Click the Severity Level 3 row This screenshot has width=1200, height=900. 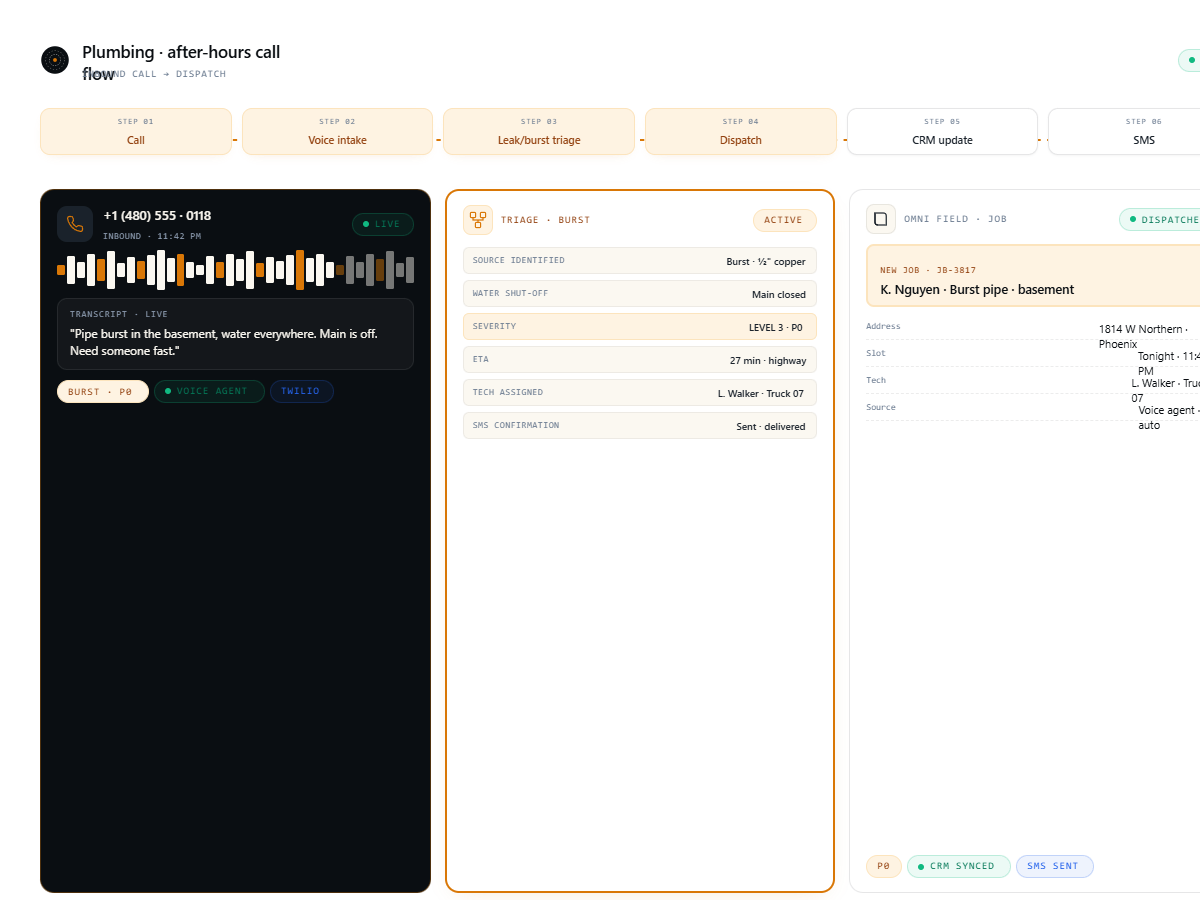pos(640,327)
